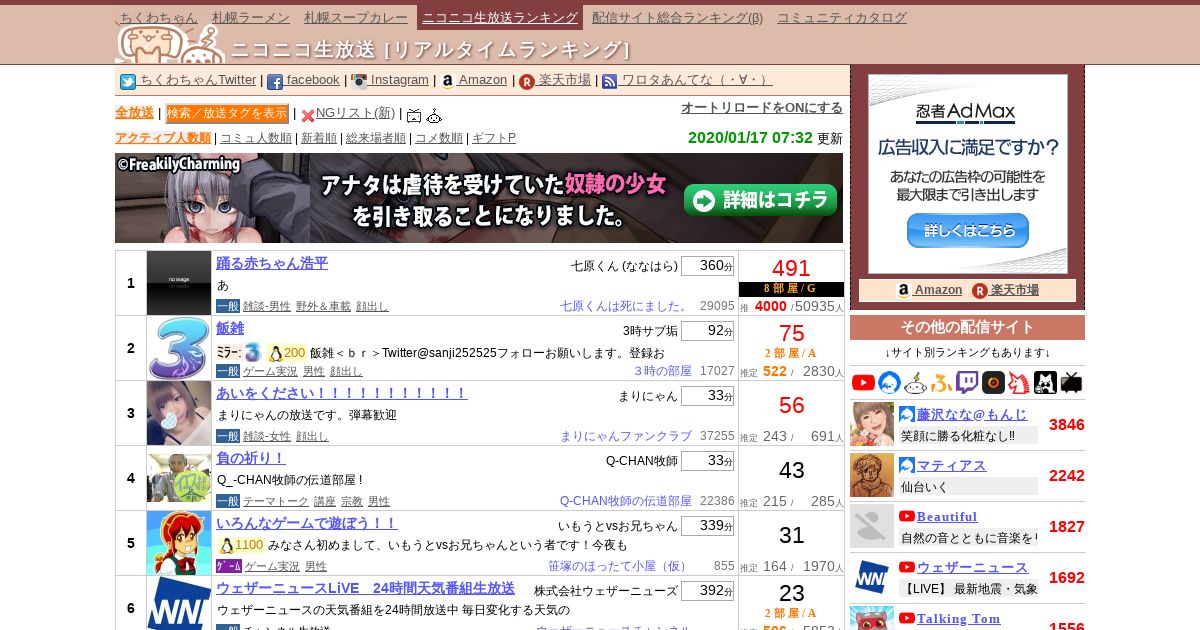Open the red unicorn site icon
Image resolution: width=1200 pixels, height=630 pixels.
pos(1019,382)
